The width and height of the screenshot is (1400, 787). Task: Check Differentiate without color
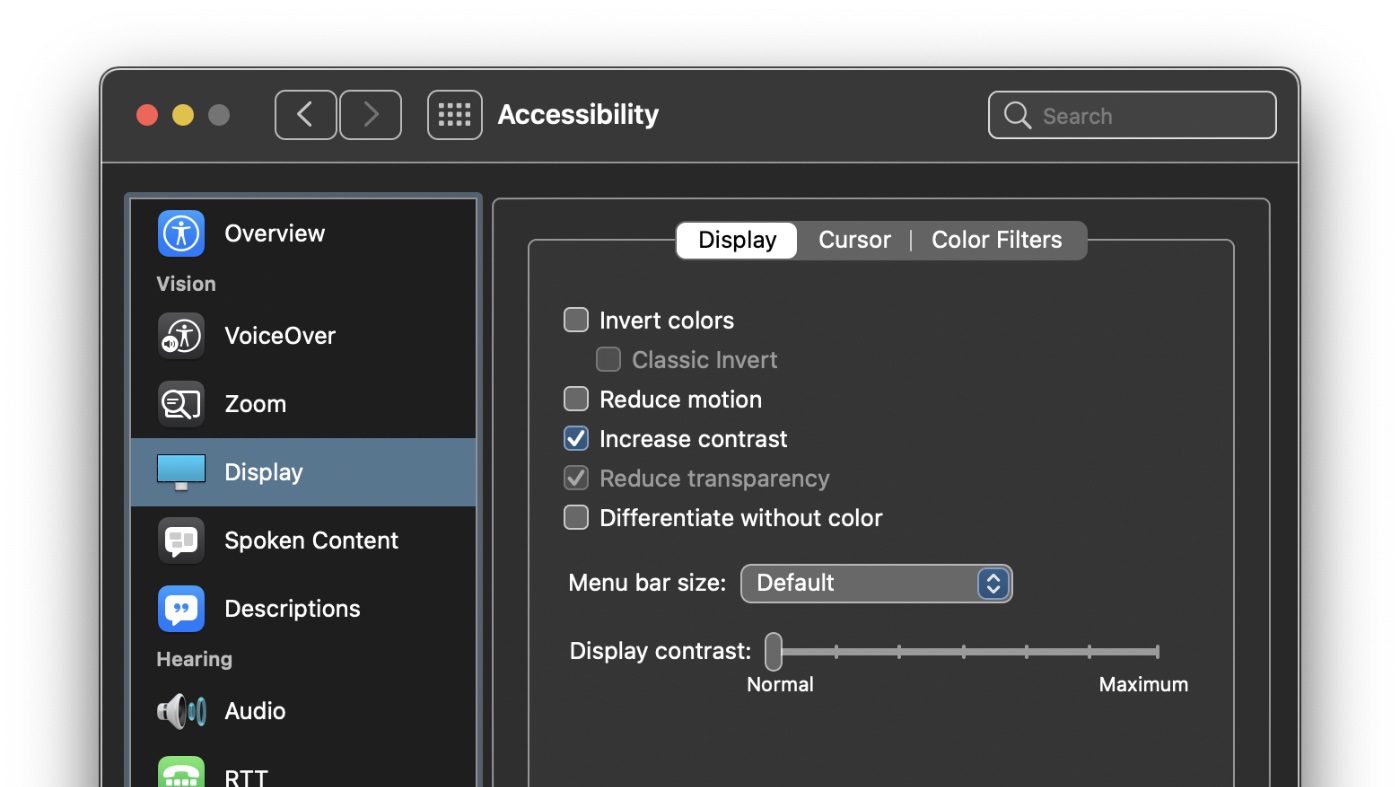pyautogui.click(x=576, y=518)
